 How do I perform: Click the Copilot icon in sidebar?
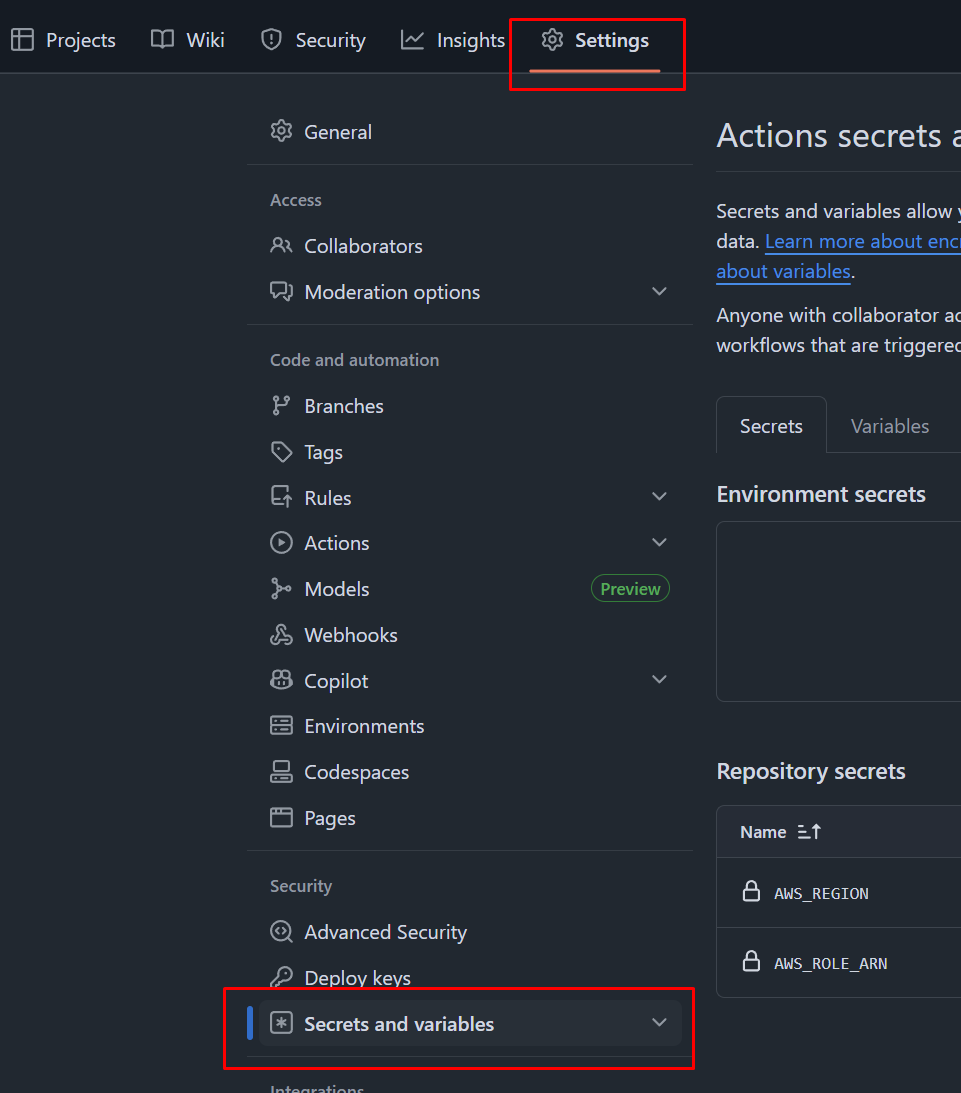(281, 681)
